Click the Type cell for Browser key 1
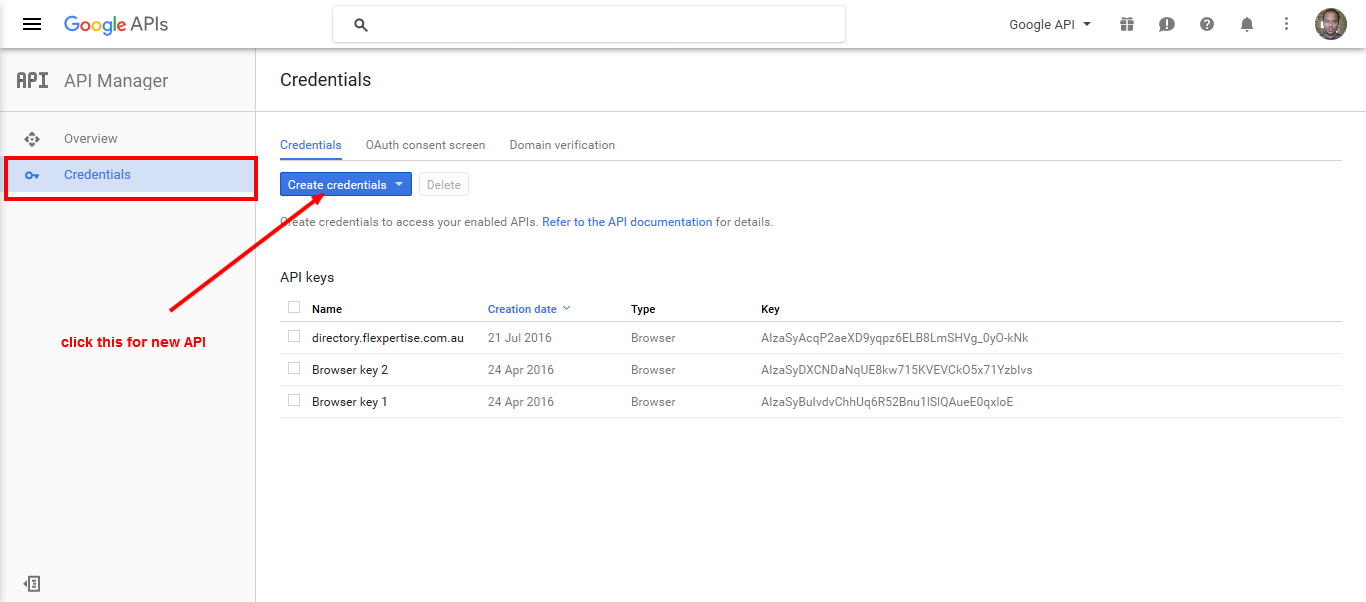1366x602 pixels. click(x=653, y=402)
